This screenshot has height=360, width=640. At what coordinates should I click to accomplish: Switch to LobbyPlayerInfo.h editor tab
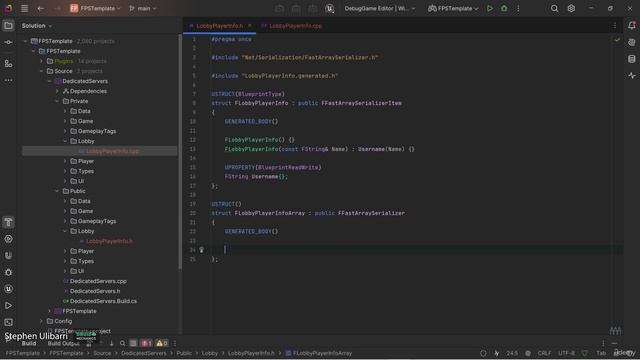point(219,26)
